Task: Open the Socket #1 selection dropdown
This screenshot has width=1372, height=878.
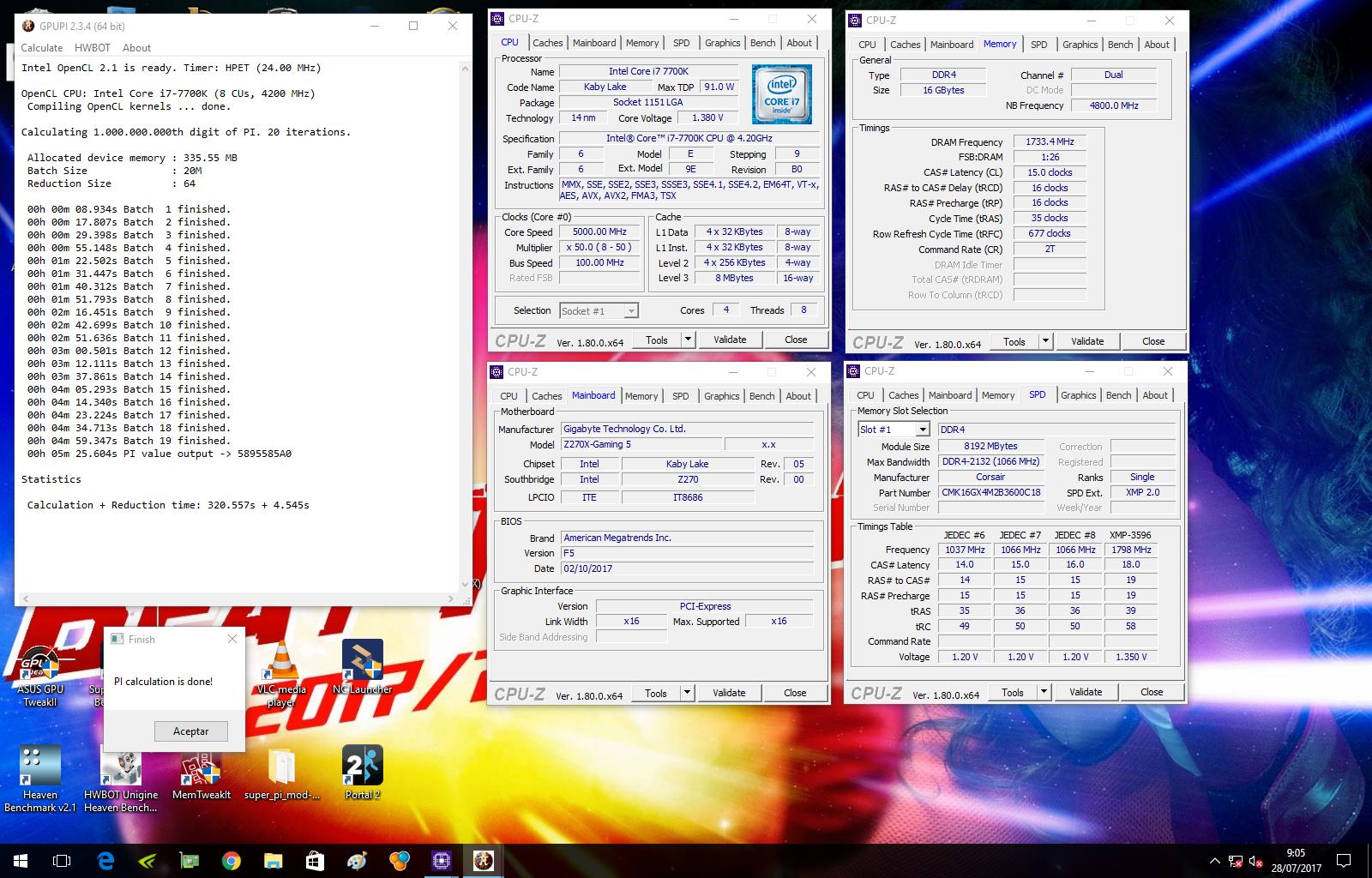Action: [x=599, y=311]
